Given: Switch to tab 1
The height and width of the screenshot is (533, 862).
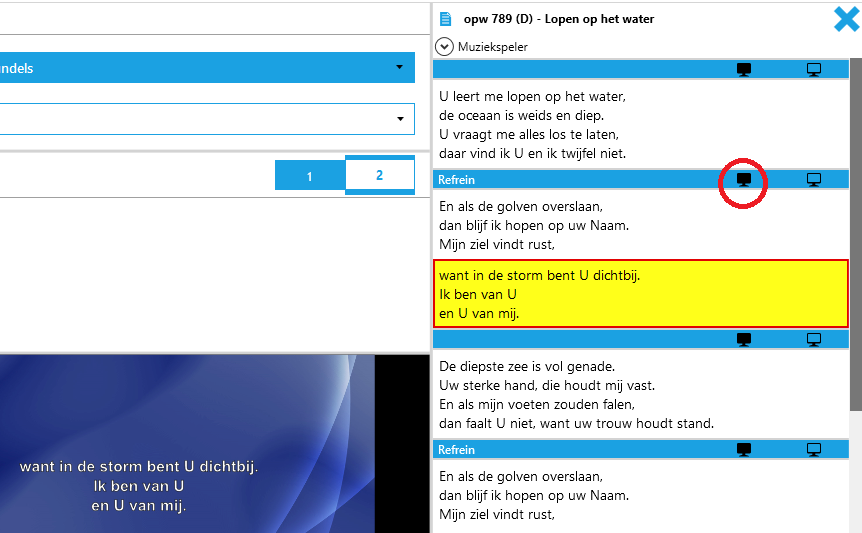Looking at the screenshot, I should coord(310,175).
